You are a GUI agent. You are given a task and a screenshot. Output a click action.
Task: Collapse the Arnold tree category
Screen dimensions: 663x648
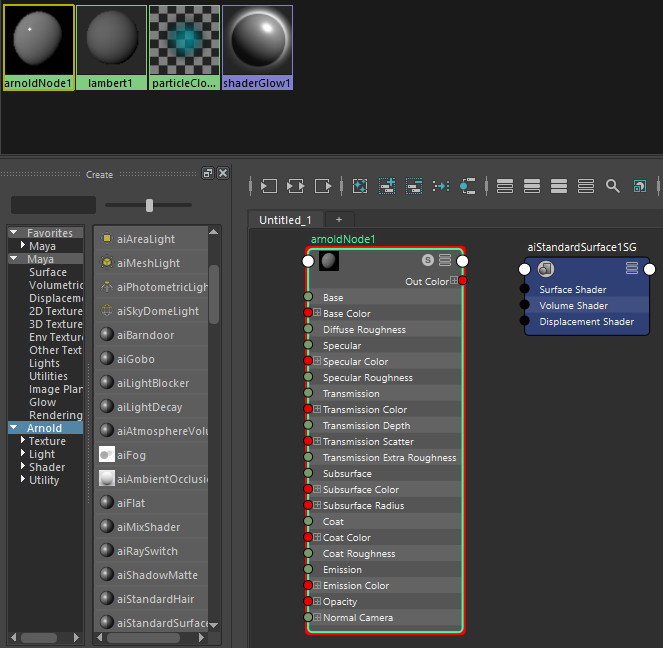point(14,427)
